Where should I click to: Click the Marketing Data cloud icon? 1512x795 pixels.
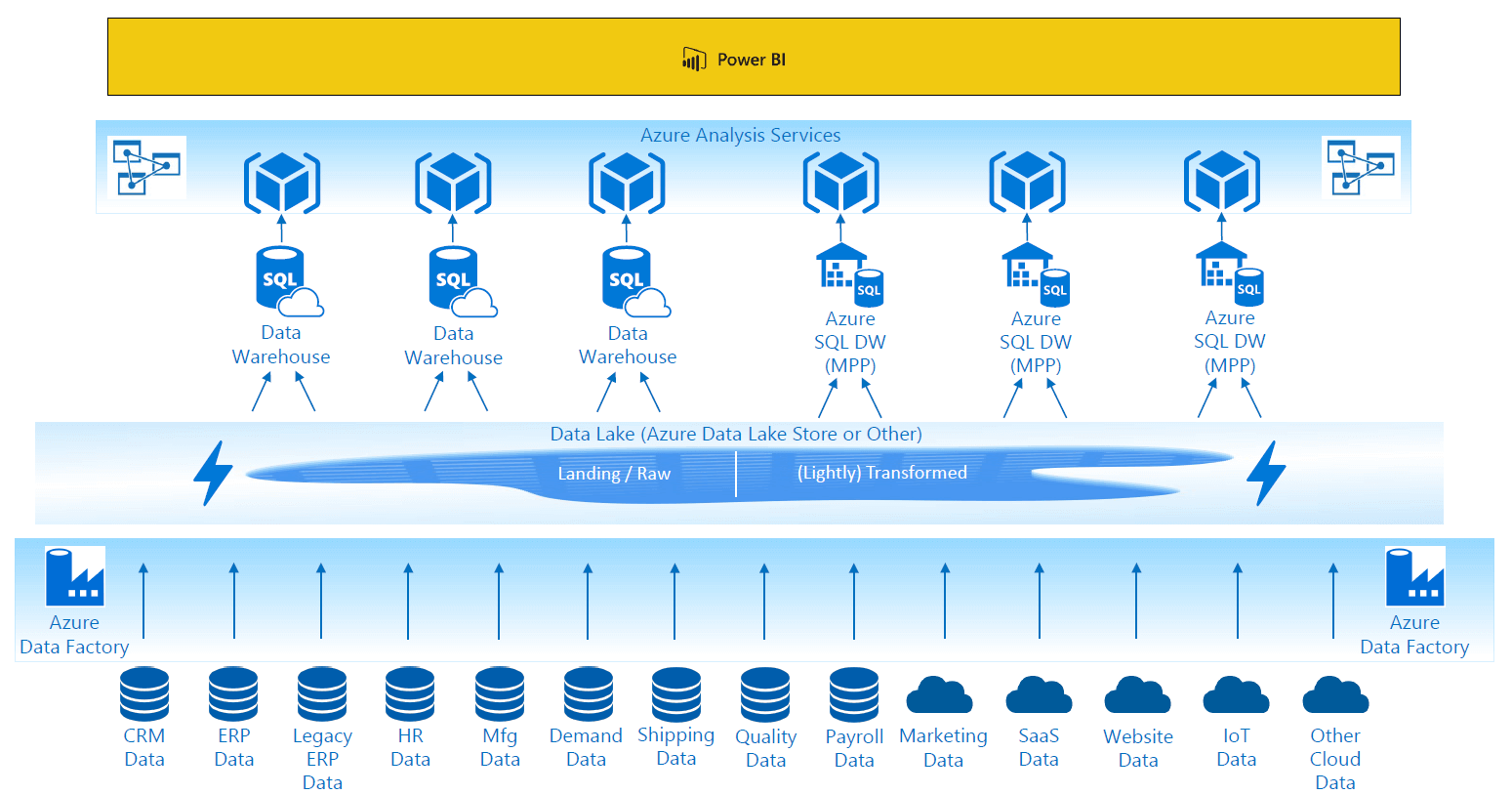click(x=939, y=694)
